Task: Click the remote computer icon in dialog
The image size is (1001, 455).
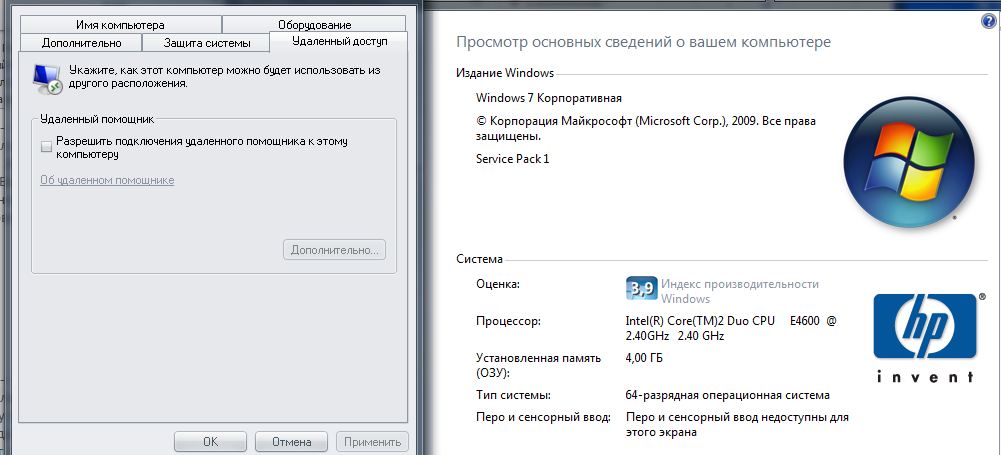Action: [x=47, y=79]
